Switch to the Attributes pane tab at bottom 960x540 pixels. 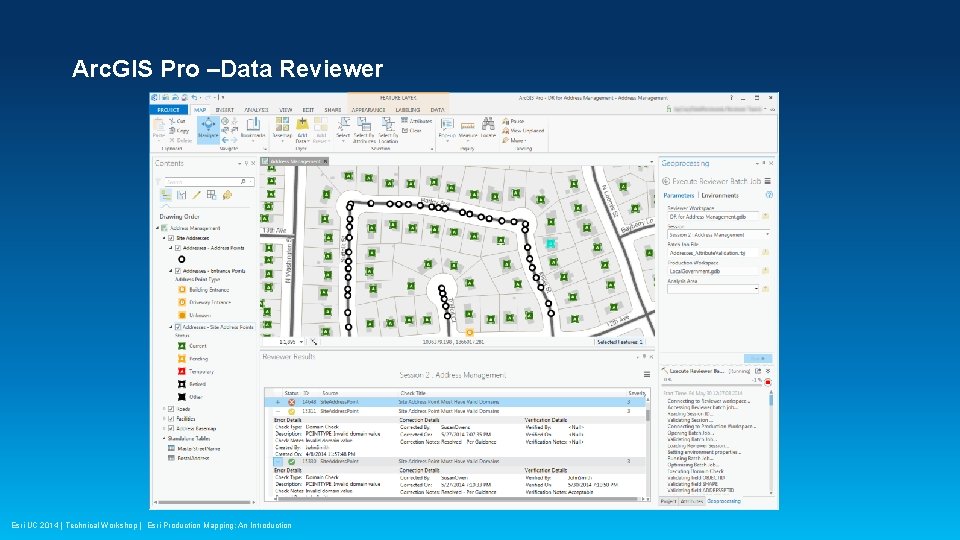point(692,501)
